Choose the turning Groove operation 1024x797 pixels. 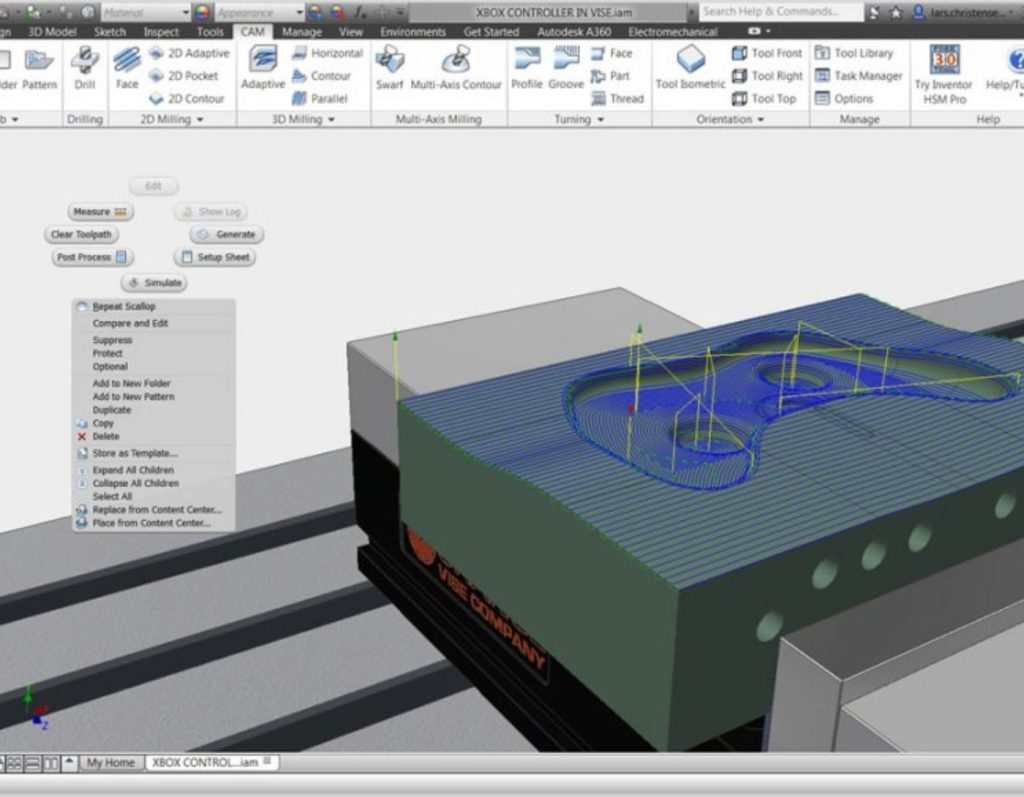tap(566, 68)
